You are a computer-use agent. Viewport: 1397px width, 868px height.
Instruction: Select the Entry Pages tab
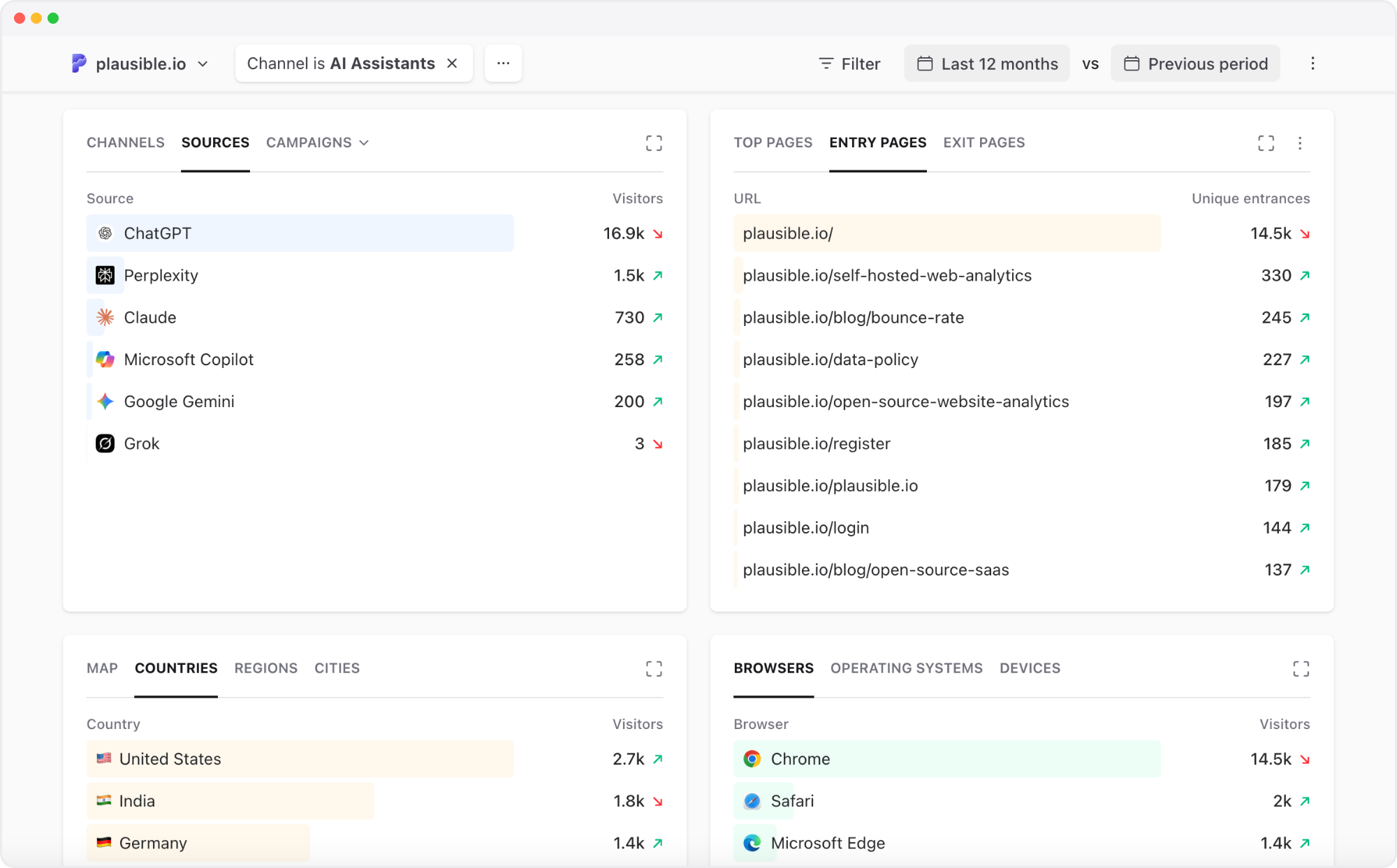878,142
